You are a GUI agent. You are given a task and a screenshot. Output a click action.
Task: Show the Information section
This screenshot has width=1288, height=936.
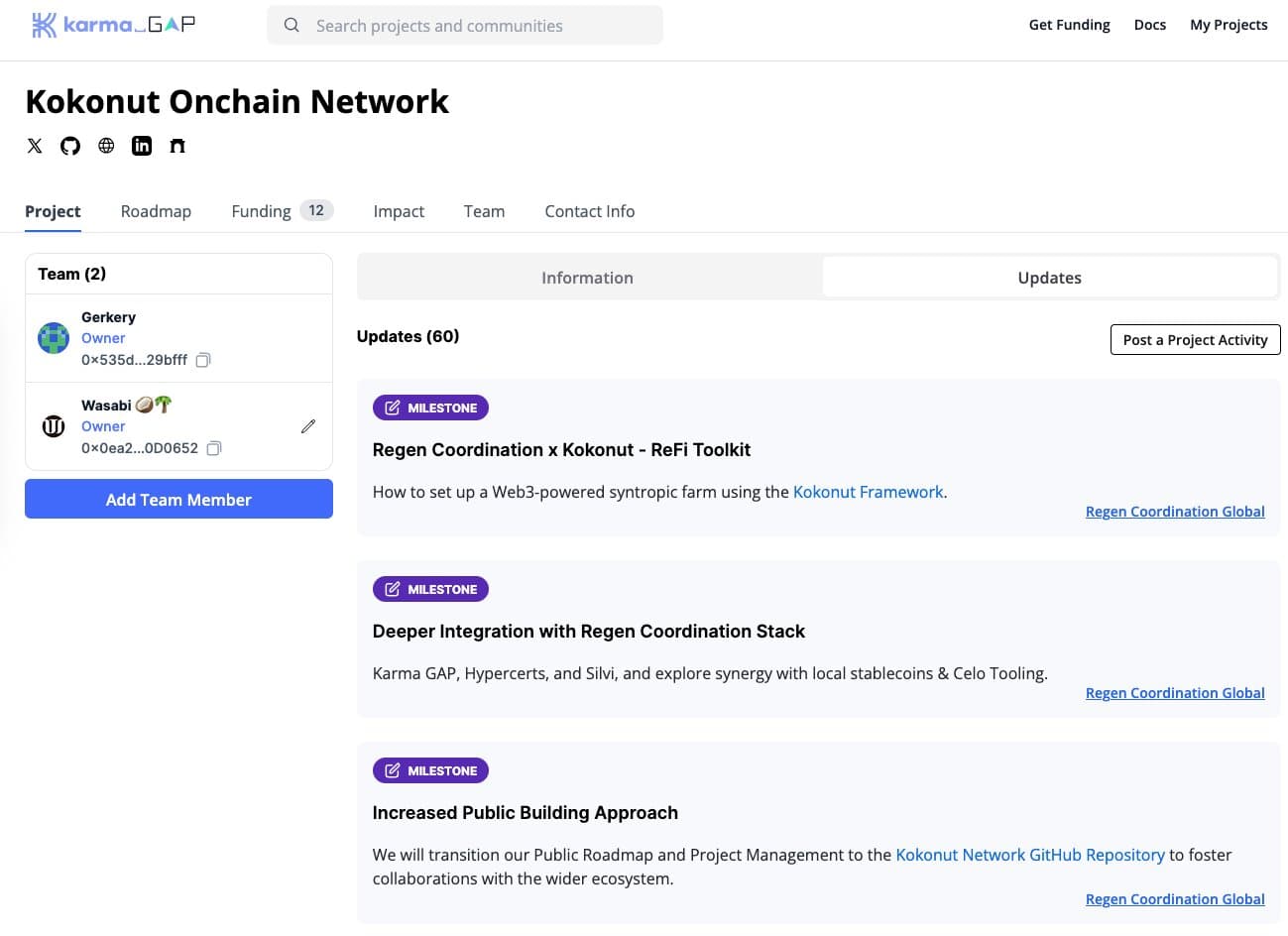588,278
